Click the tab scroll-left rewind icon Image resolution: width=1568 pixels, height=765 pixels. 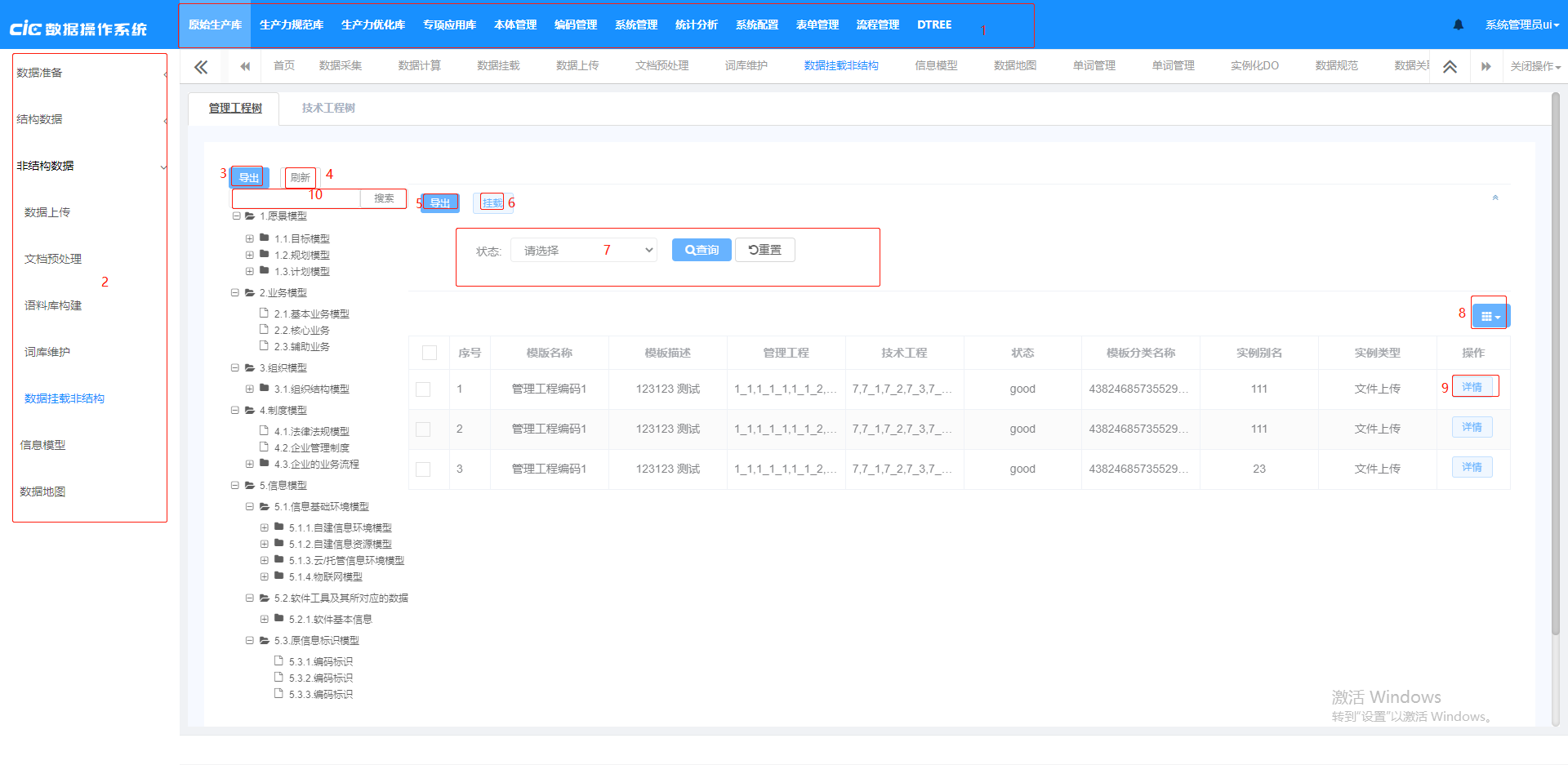[244, 67]
